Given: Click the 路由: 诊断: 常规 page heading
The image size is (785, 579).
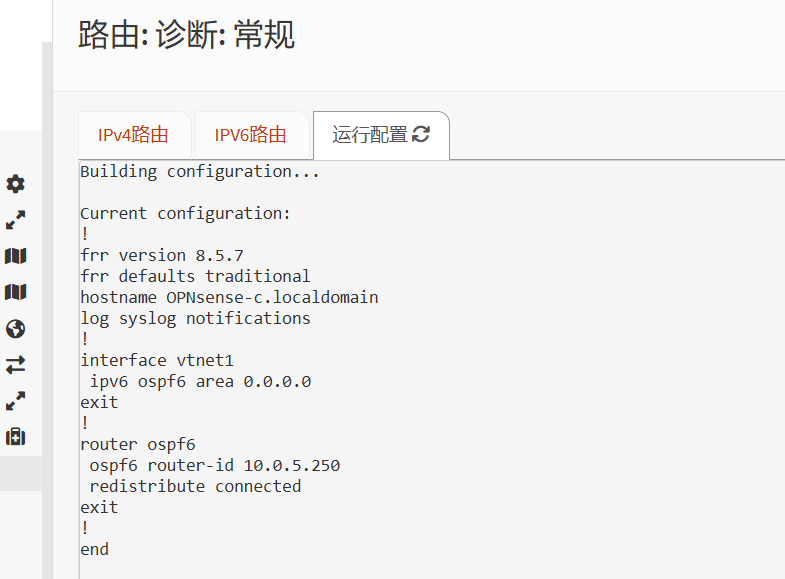Looking at the screenshot, I should [186, 36].
